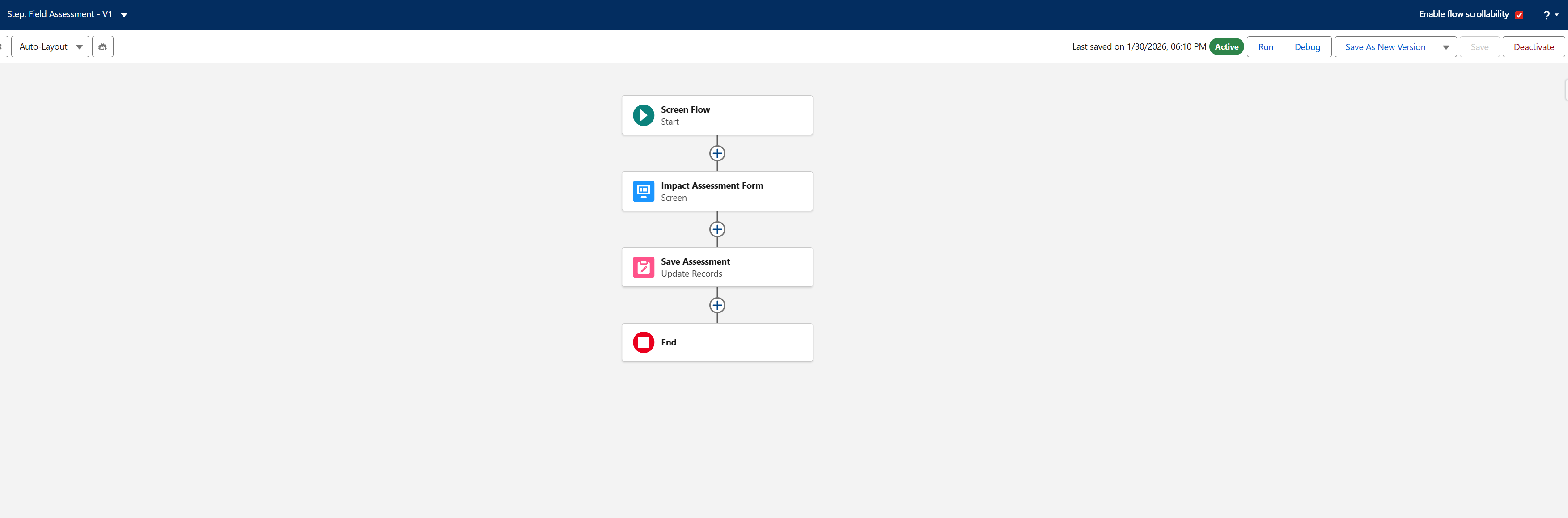This screenshot has height=518, width=1568.
Task: Click the disabled Save button
Action: coord(1479,47)
